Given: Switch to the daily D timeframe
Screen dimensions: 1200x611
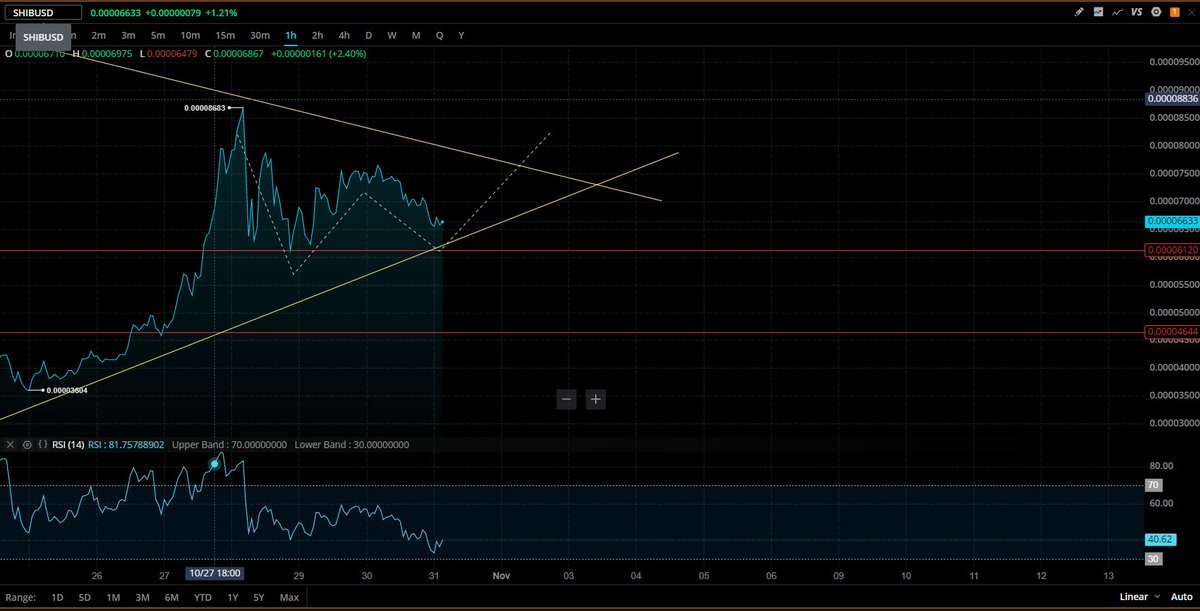Looking at the screenshot, I should (x=368, y=35).
